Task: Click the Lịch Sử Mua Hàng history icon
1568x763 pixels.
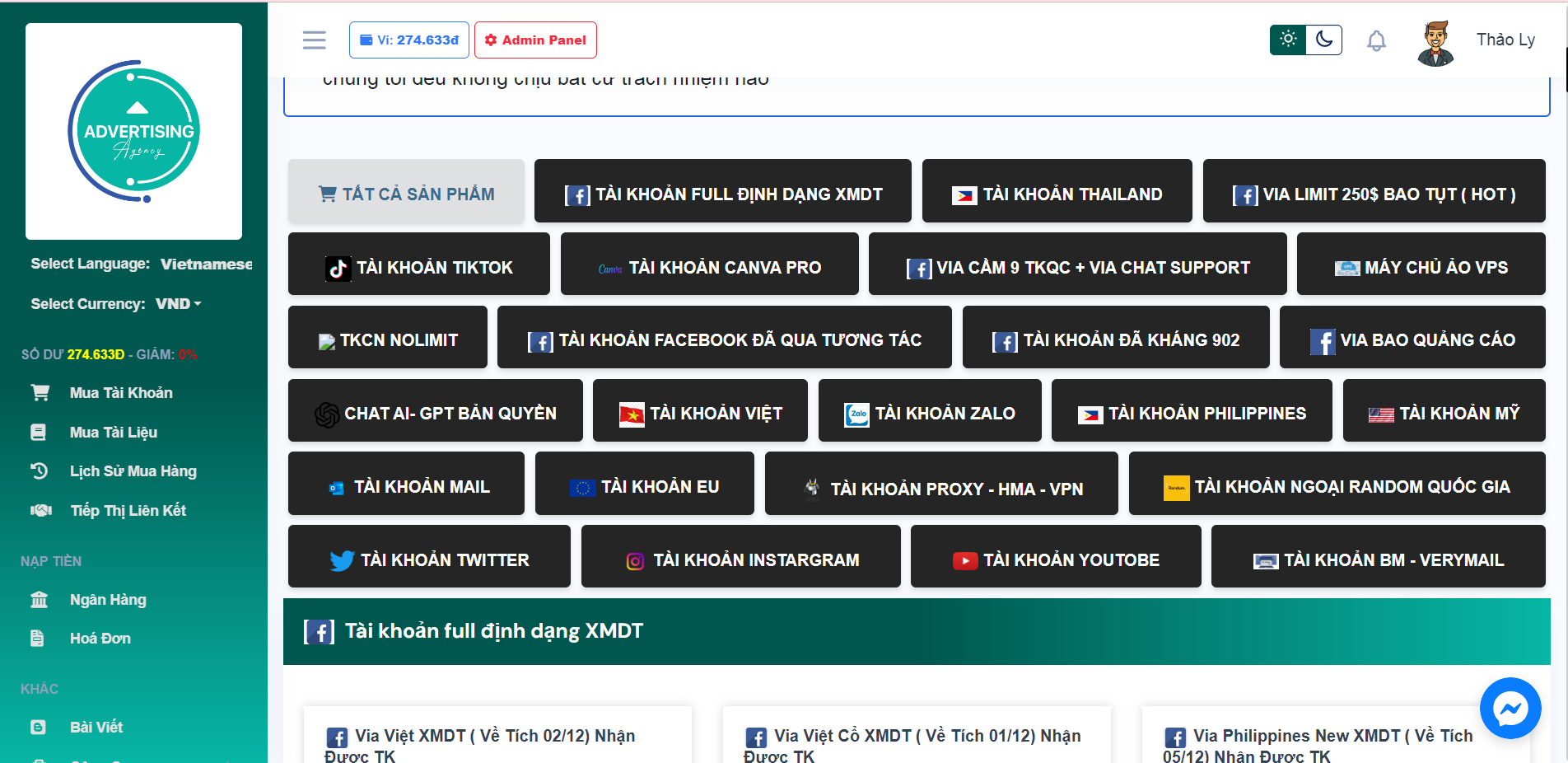Action: [x=39, y=471]
